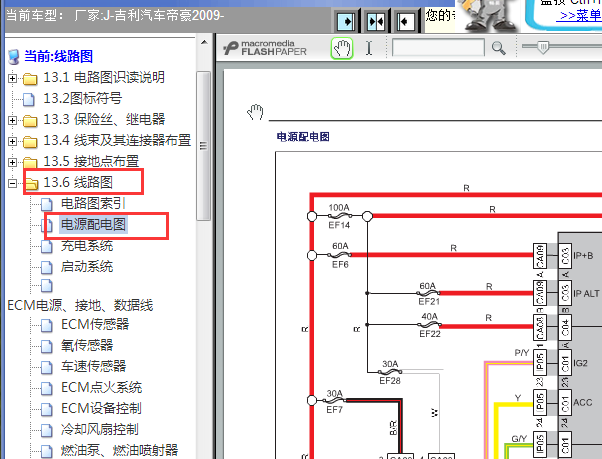Open ECM电源、接地、数据线 page
Screen dimensions: 602x459
80,305
